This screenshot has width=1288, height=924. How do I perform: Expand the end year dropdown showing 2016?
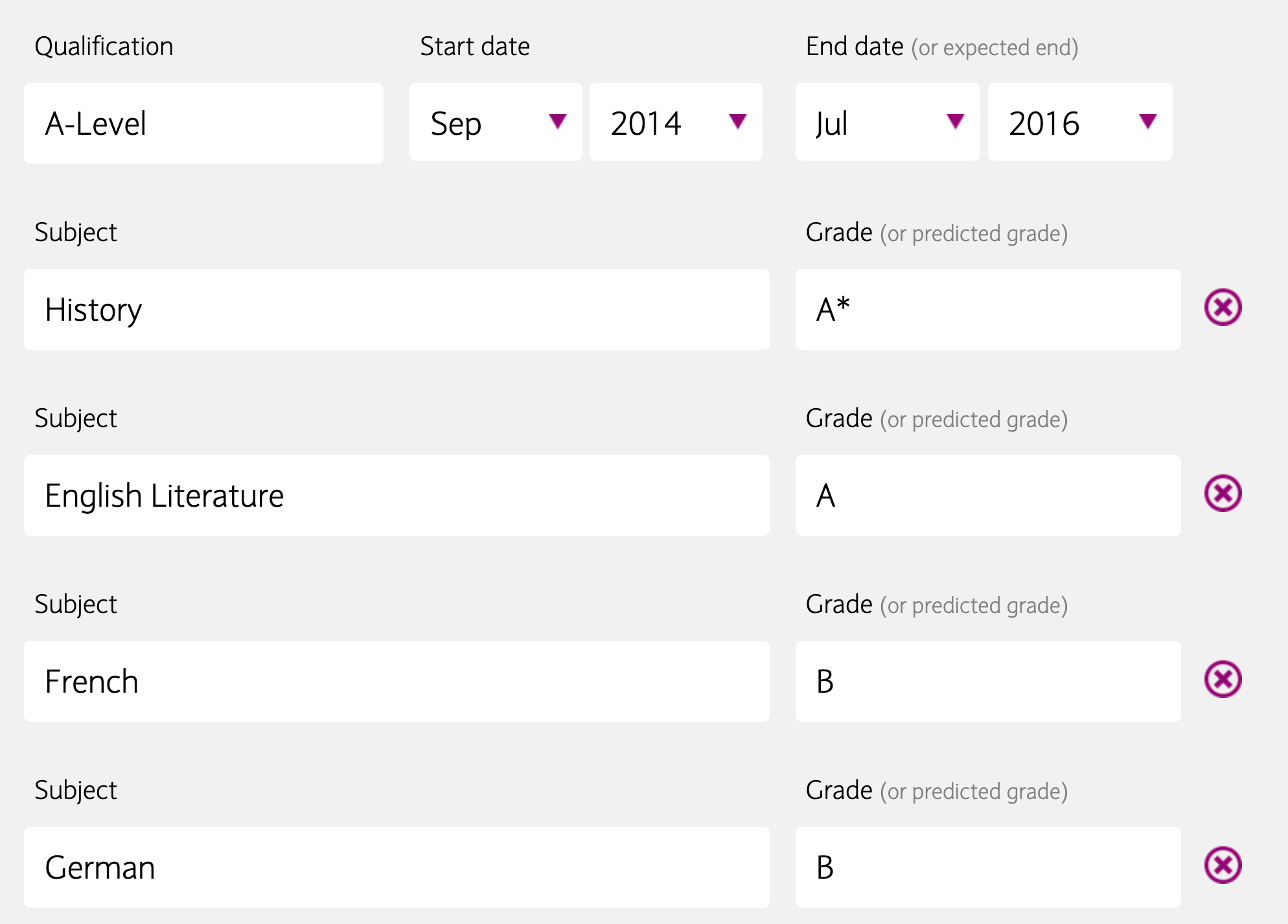point(1079,122)
